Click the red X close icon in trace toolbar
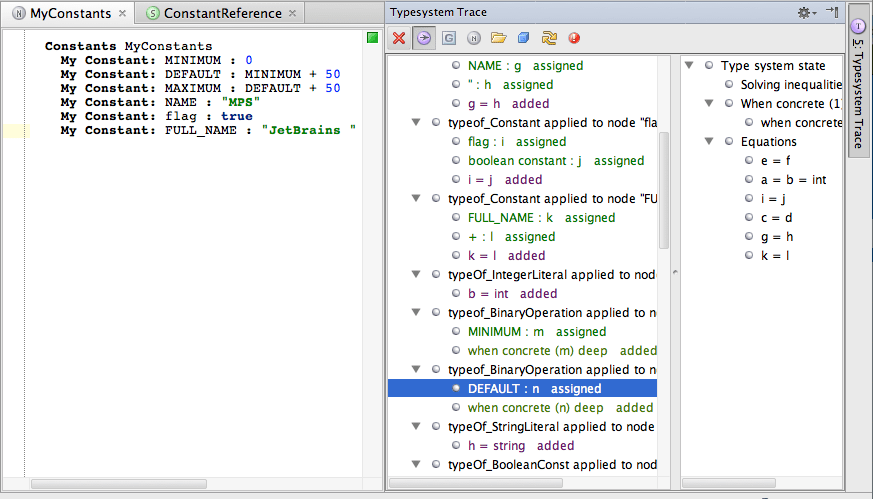Image resolution: width=873 pixels, height=499 pixels. 399,39
